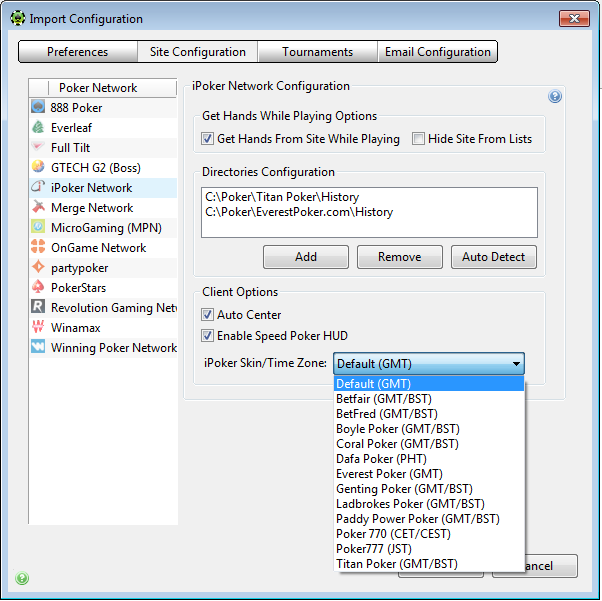Pick Boyle Poker (GMT/BST) from list
The height and width of the screenshot is (601, 602).
tap(429, 429)
